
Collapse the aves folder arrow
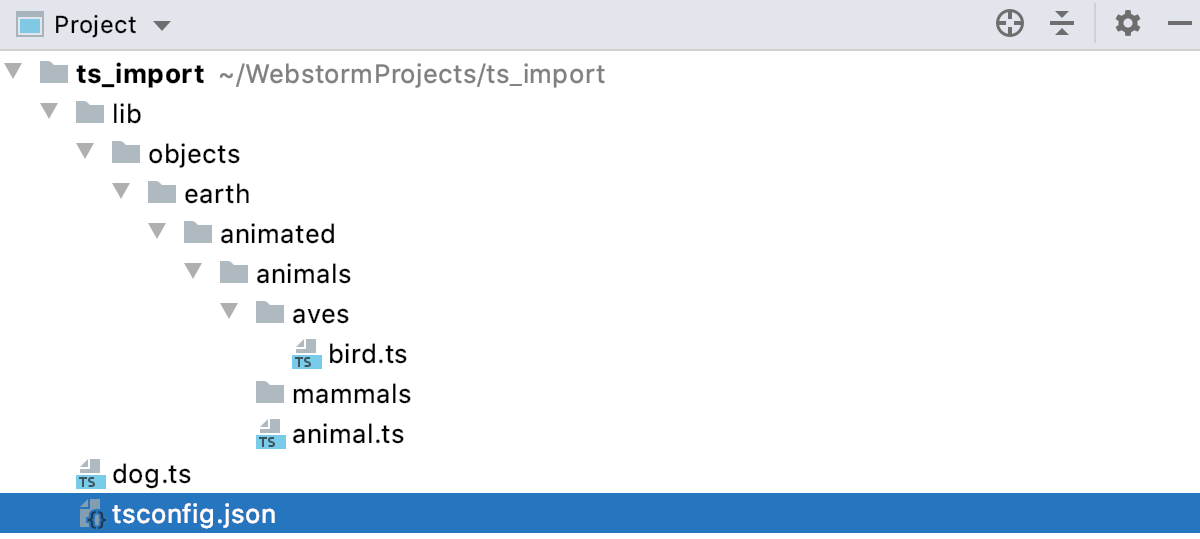229,312
